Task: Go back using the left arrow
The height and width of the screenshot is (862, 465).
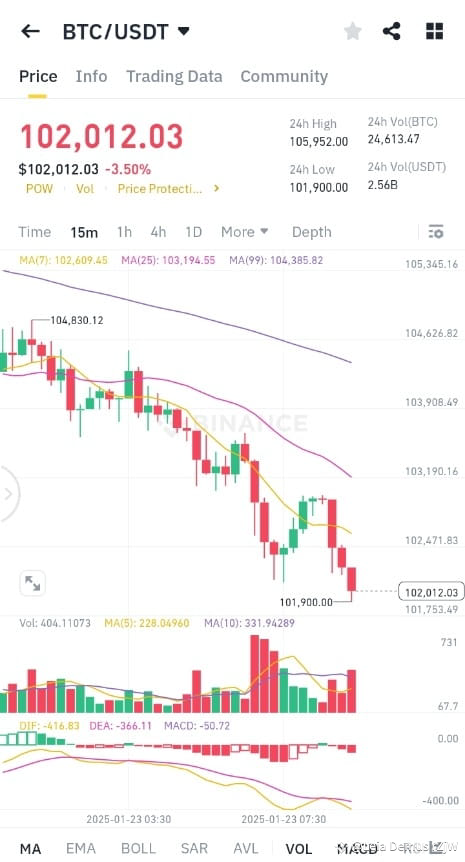Action: (30, 31)
